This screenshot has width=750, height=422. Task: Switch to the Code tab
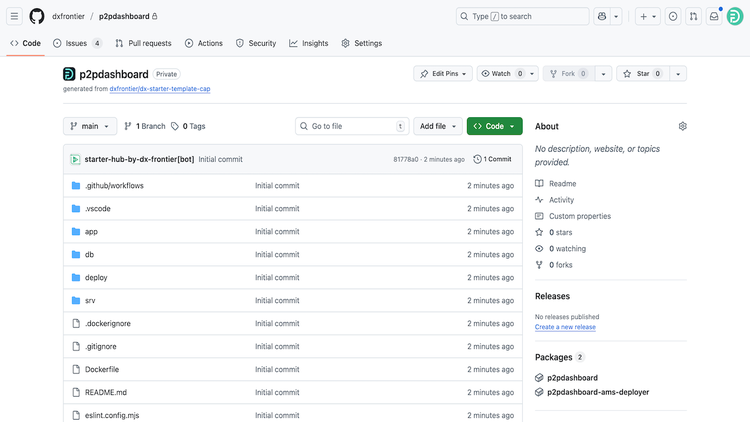pyautogui.click(x=25, y=43)
